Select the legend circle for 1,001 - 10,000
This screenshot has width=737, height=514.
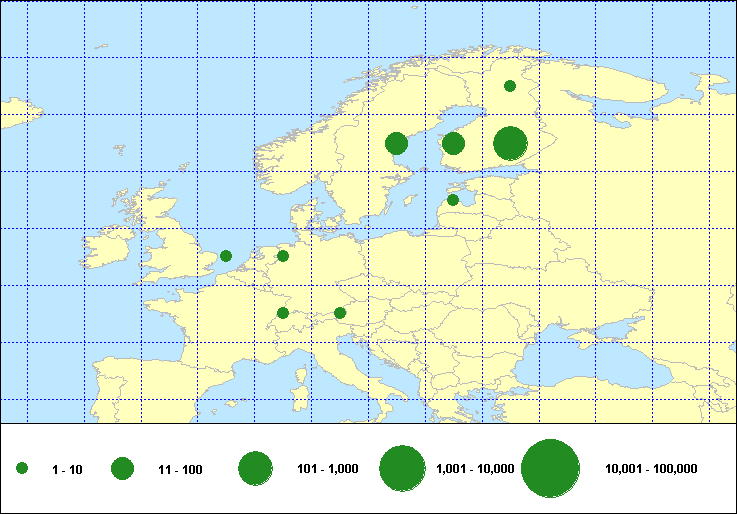pos(403,469)
